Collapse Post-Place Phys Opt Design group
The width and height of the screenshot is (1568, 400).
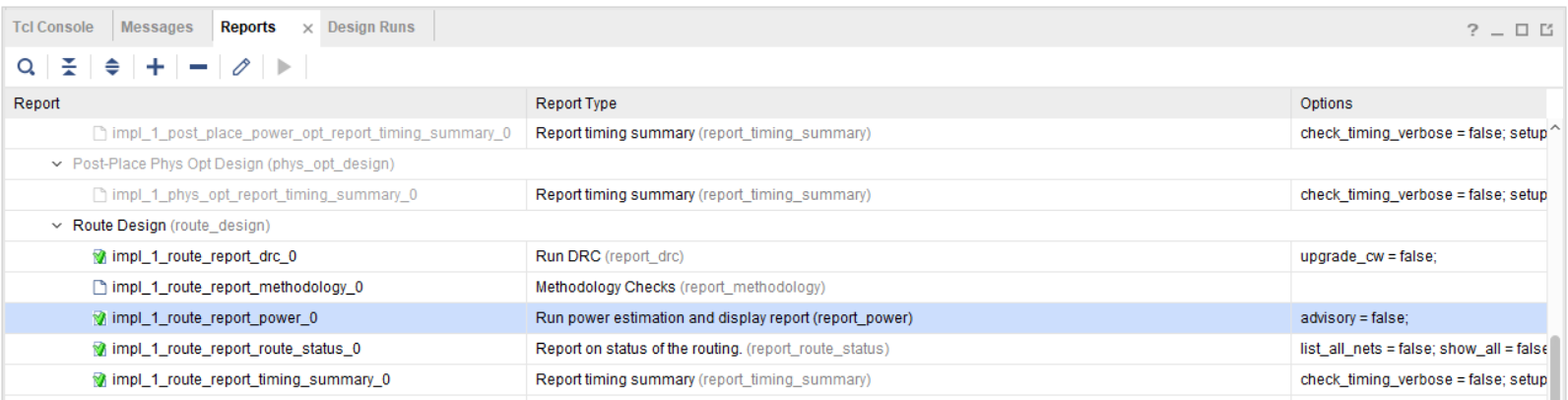(57, 164)
